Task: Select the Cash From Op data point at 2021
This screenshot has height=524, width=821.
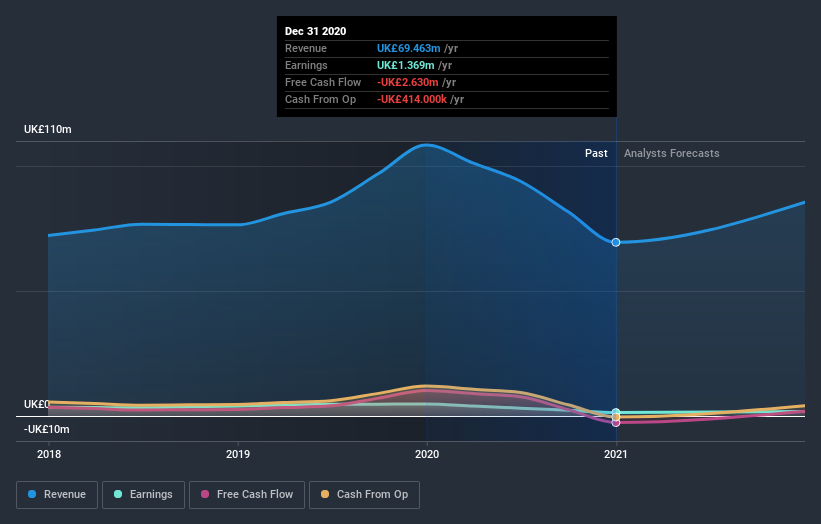Action: pyautogui.click(x=616, y=417)
